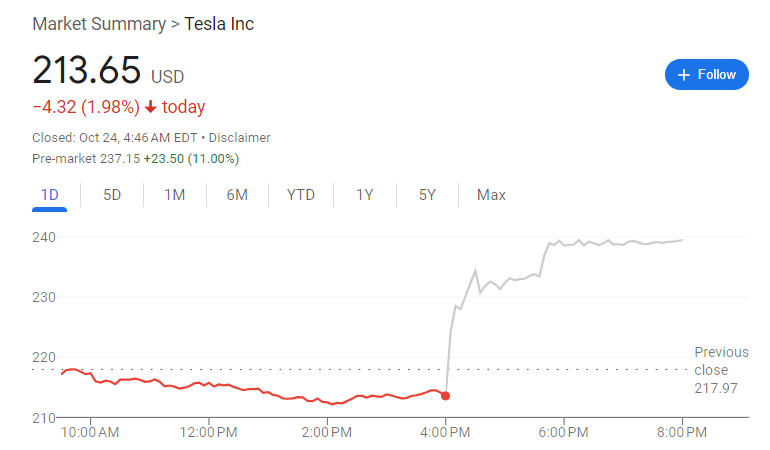Click the plus icon on Follow
Screen dimensions: 770x450
pyautogui.click(x=684, y=75)
